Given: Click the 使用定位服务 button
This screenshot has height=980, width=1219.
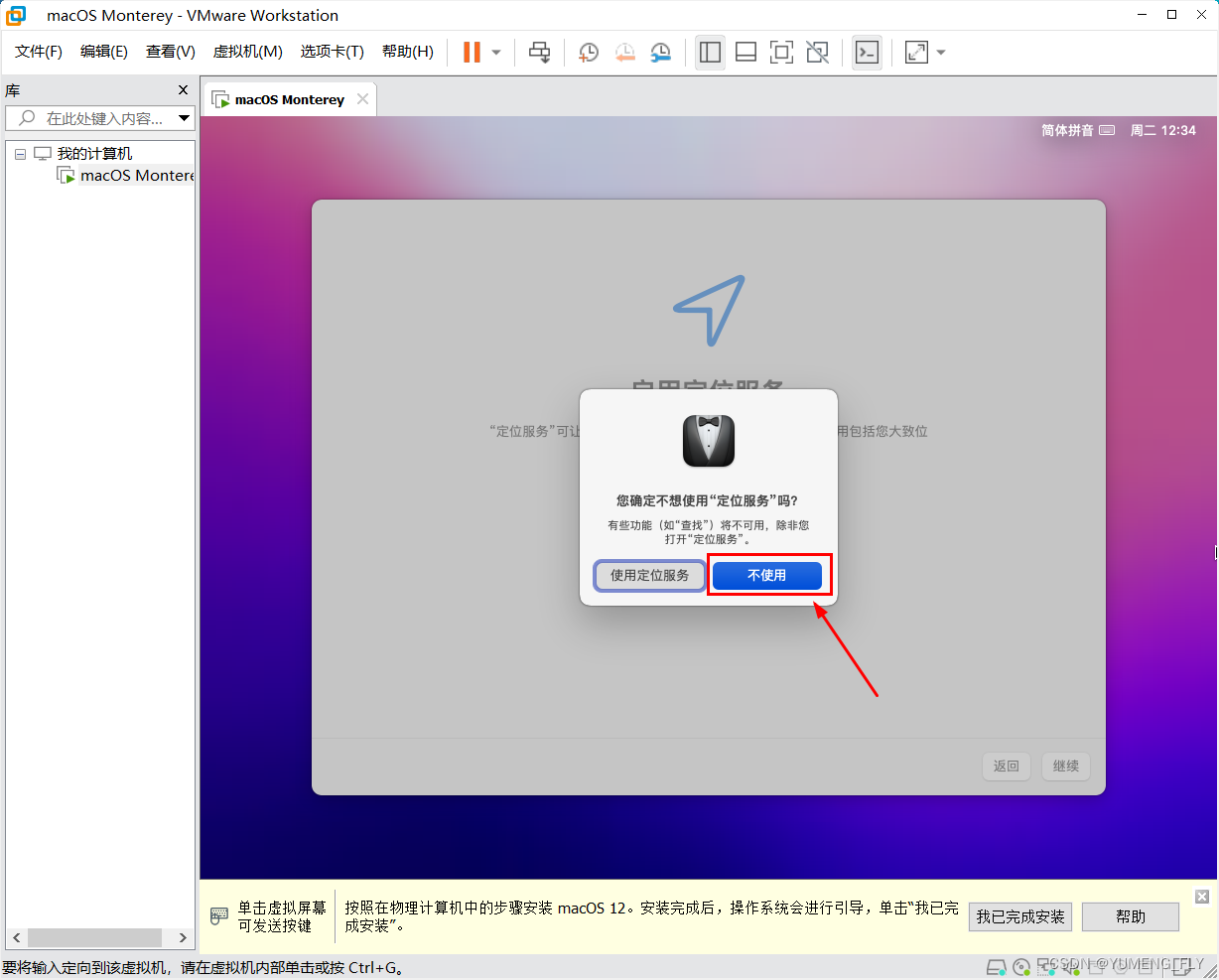Looking at the screenshot, I should point(650,575).
